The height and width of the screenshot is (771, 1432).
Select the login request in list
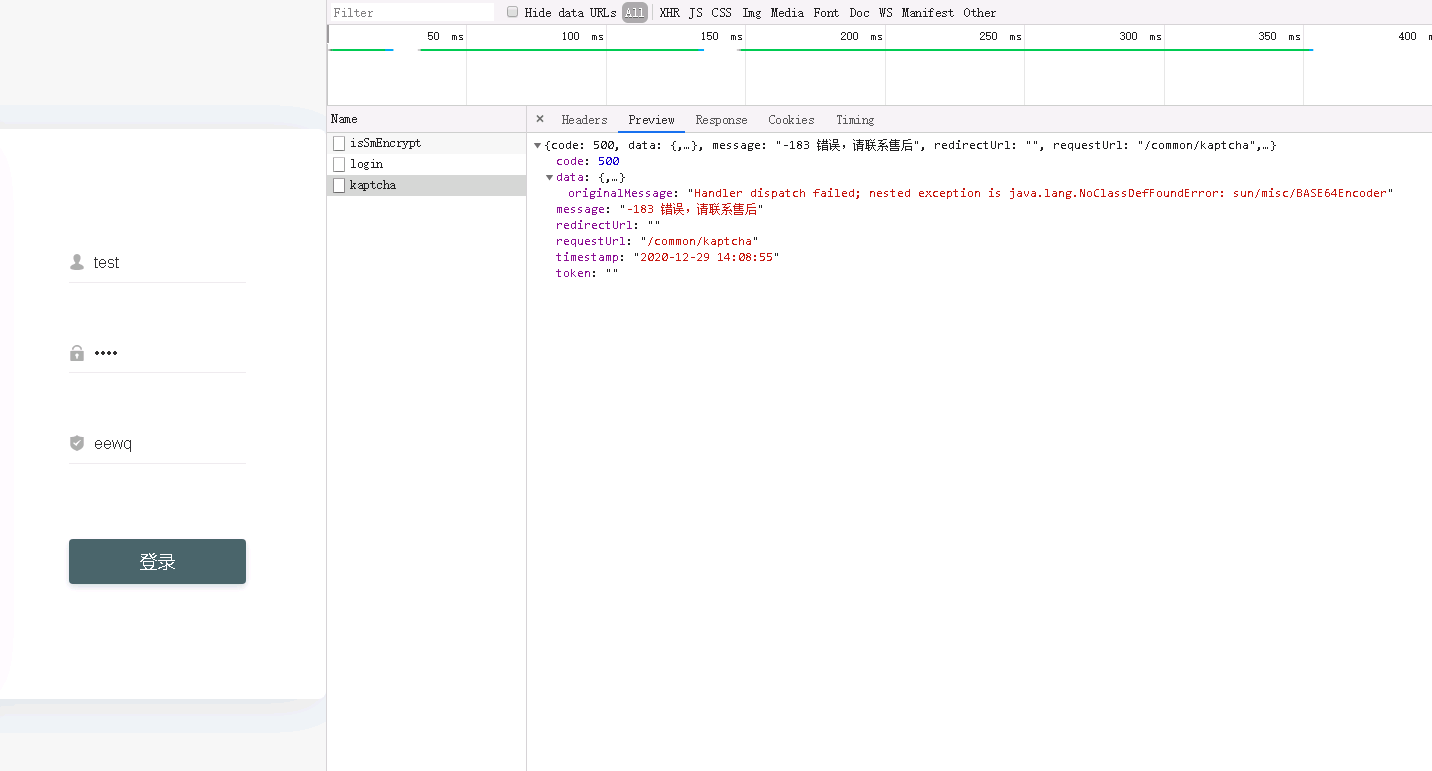click(x=367, y=164)
